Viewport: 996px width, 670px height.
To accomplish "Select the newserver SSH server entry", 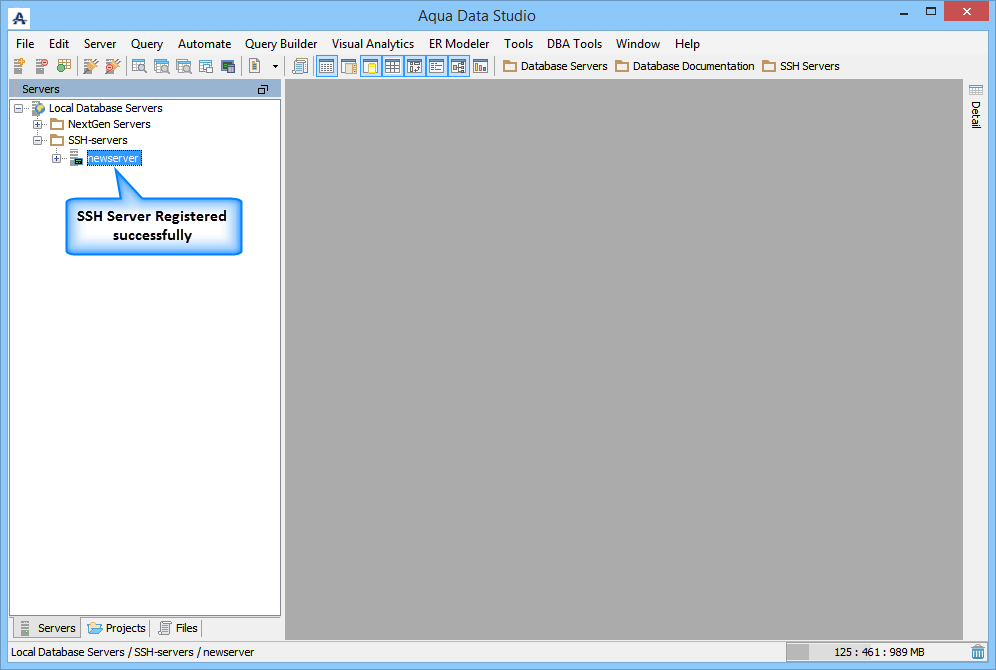I will (114, 158).
